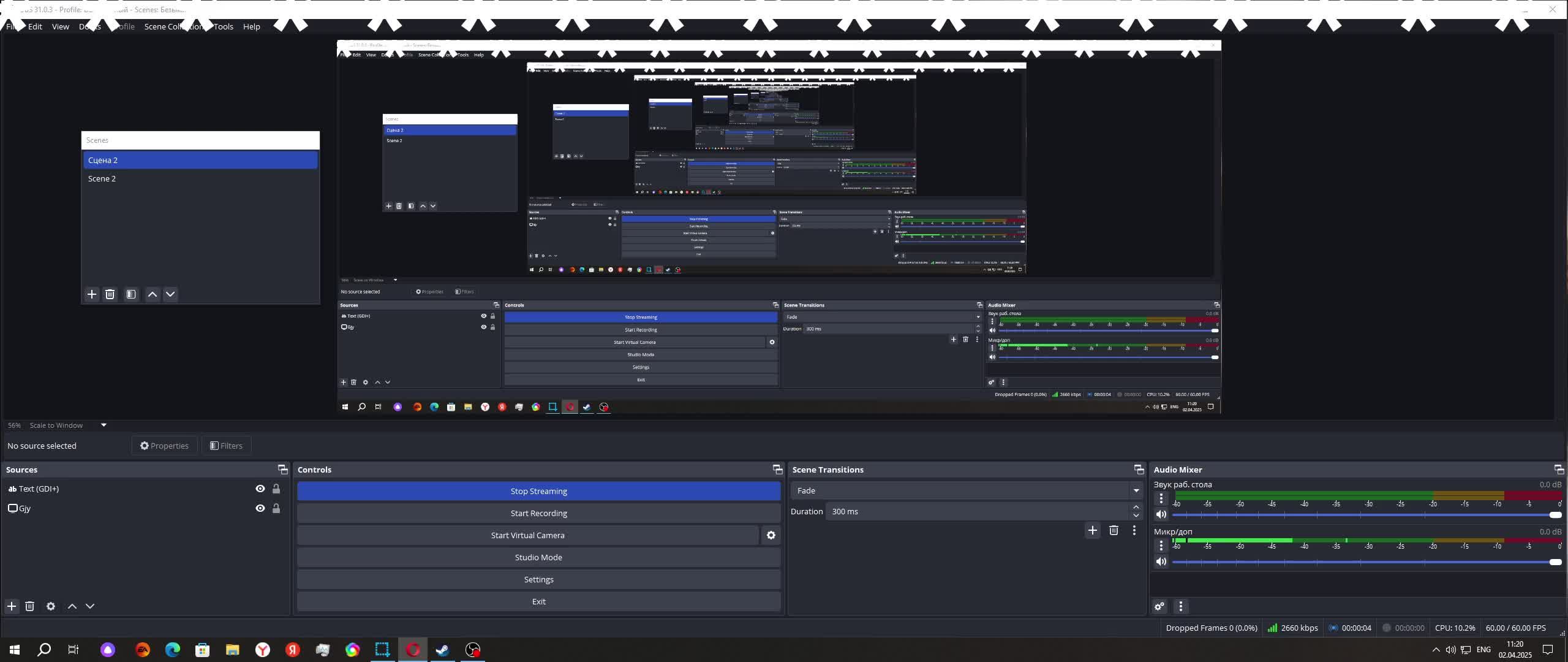
Task: Open virtual camera configuration gear icon
Action: [x=771, y=535]
